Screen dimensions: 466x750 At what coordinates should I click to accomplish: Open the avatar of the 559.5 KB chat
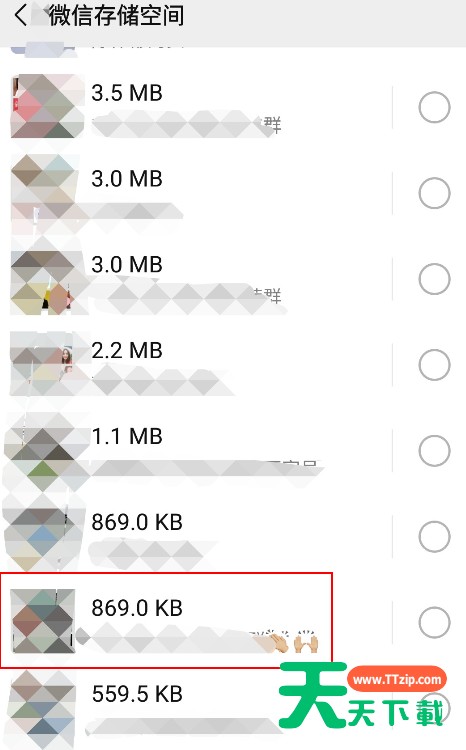(43, 709)
